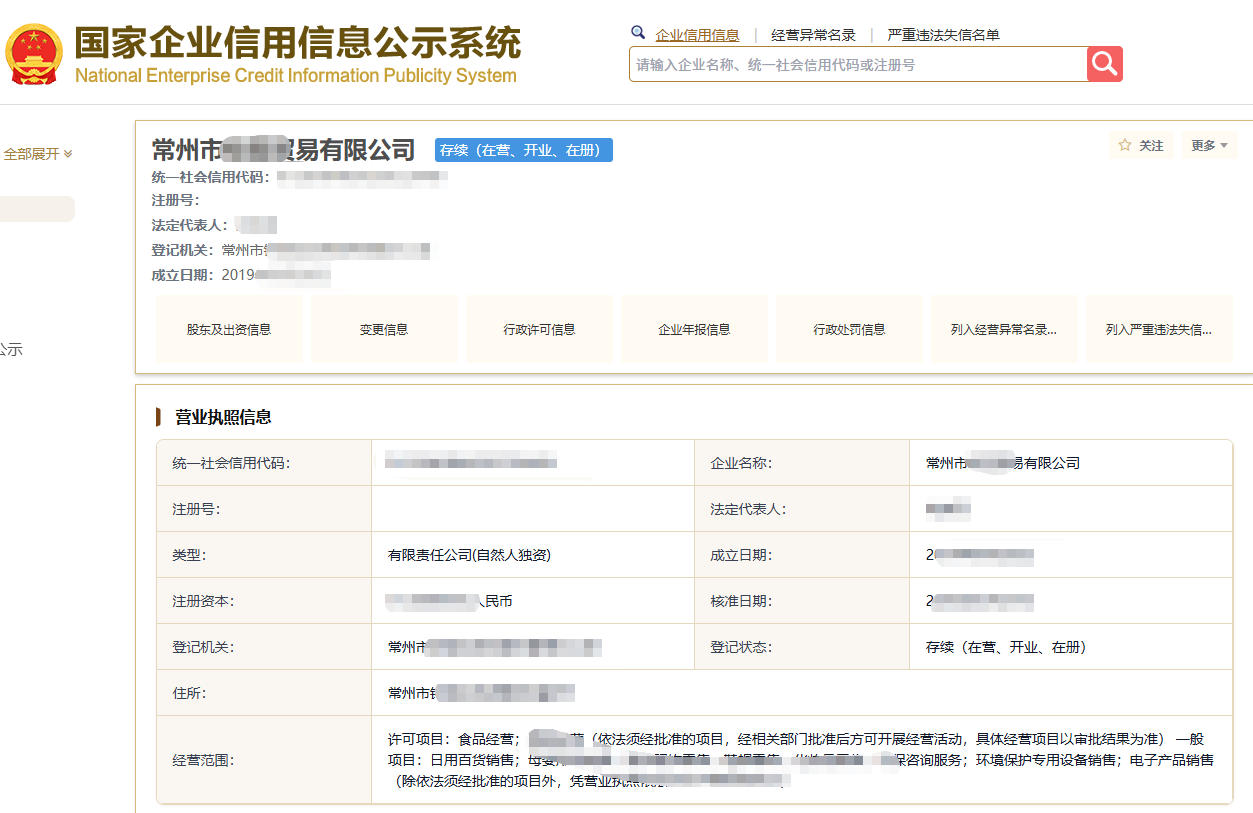Click the star icon beside 关注
Viewport: 1253px width, 813px height.
click(x=1125, y=145)
